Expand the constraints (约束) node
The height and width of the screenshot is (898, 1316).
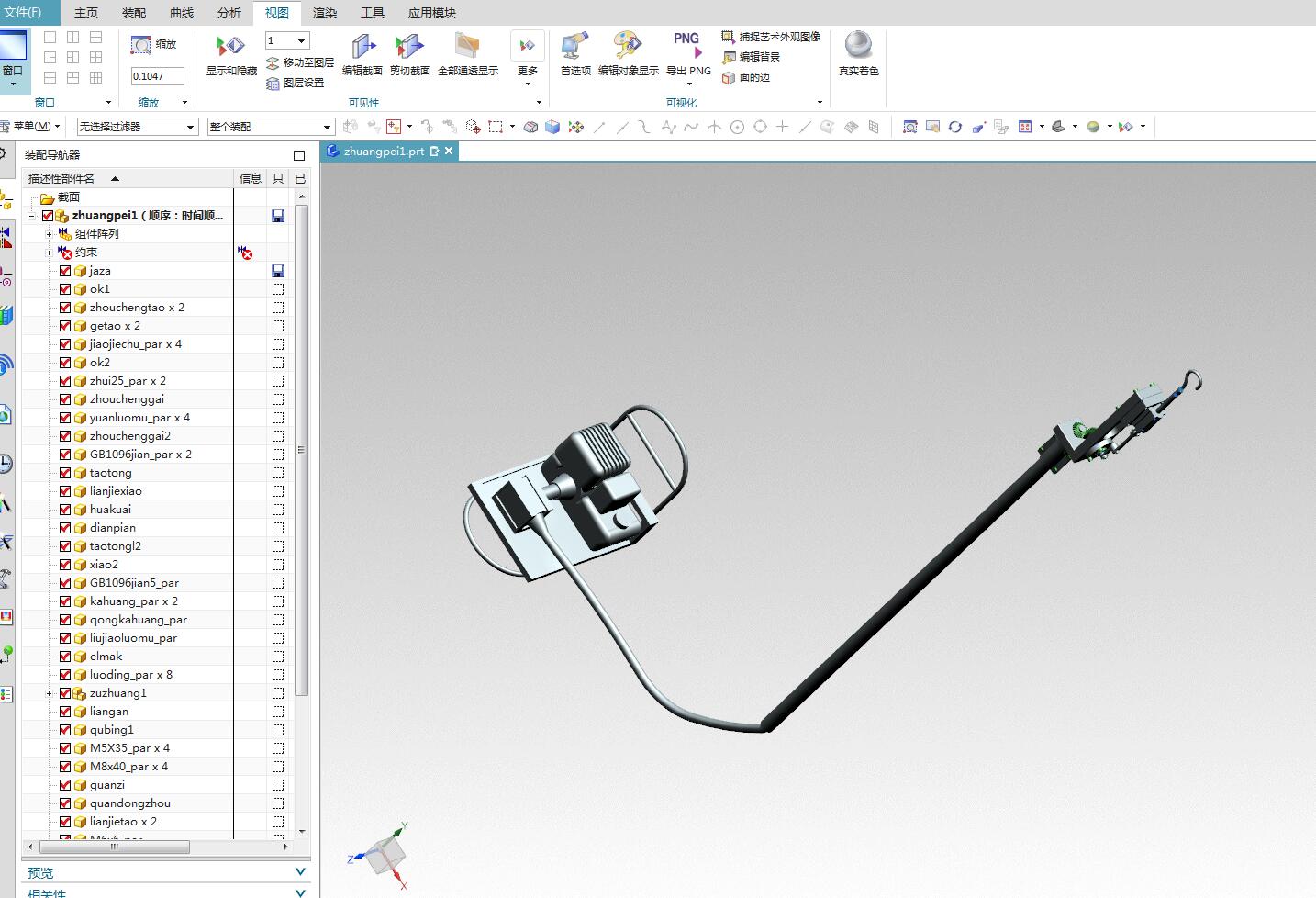pyautogui.click(x=50, y=253)
